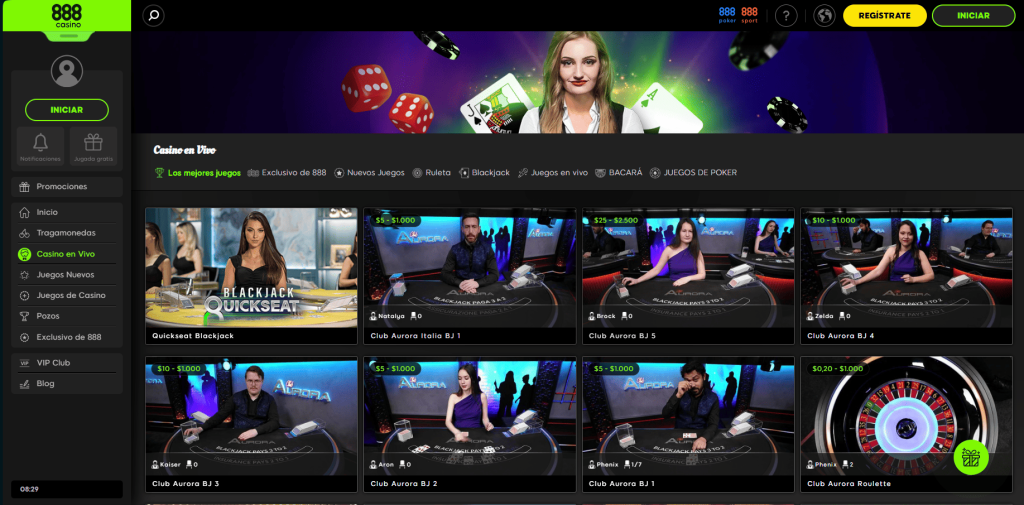
Task: Click the $25 - $2.500 bet limit label
Action: (x=616, y=220)
